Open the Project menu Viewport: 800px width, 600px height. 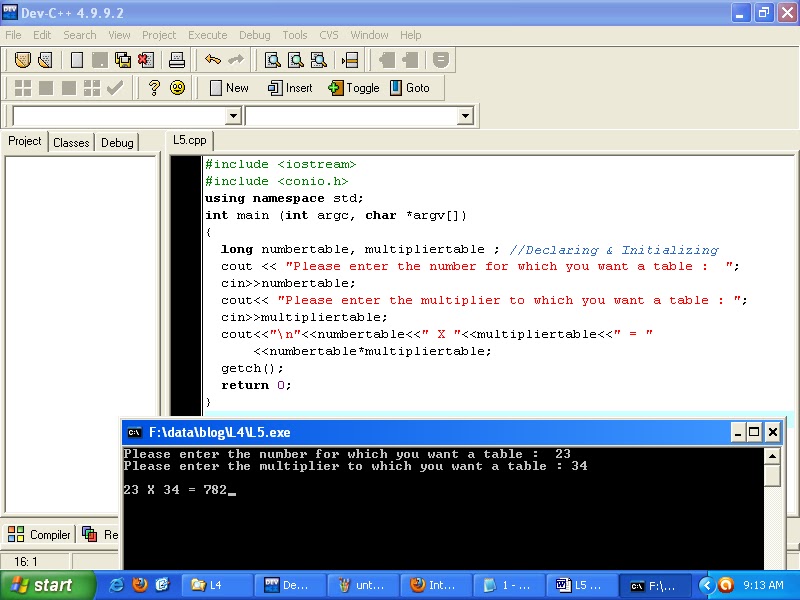point(159,35)
